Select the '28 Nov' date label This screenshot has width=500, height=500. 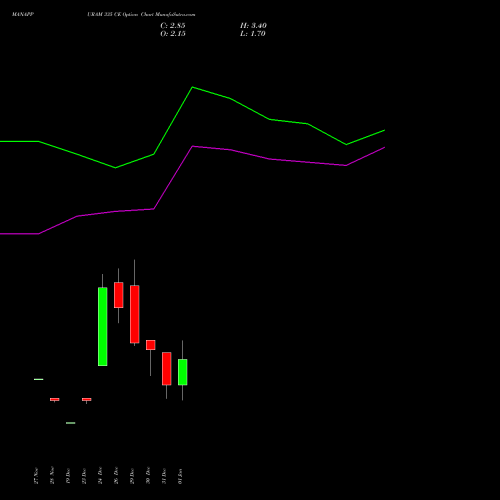tap(52, 476)
